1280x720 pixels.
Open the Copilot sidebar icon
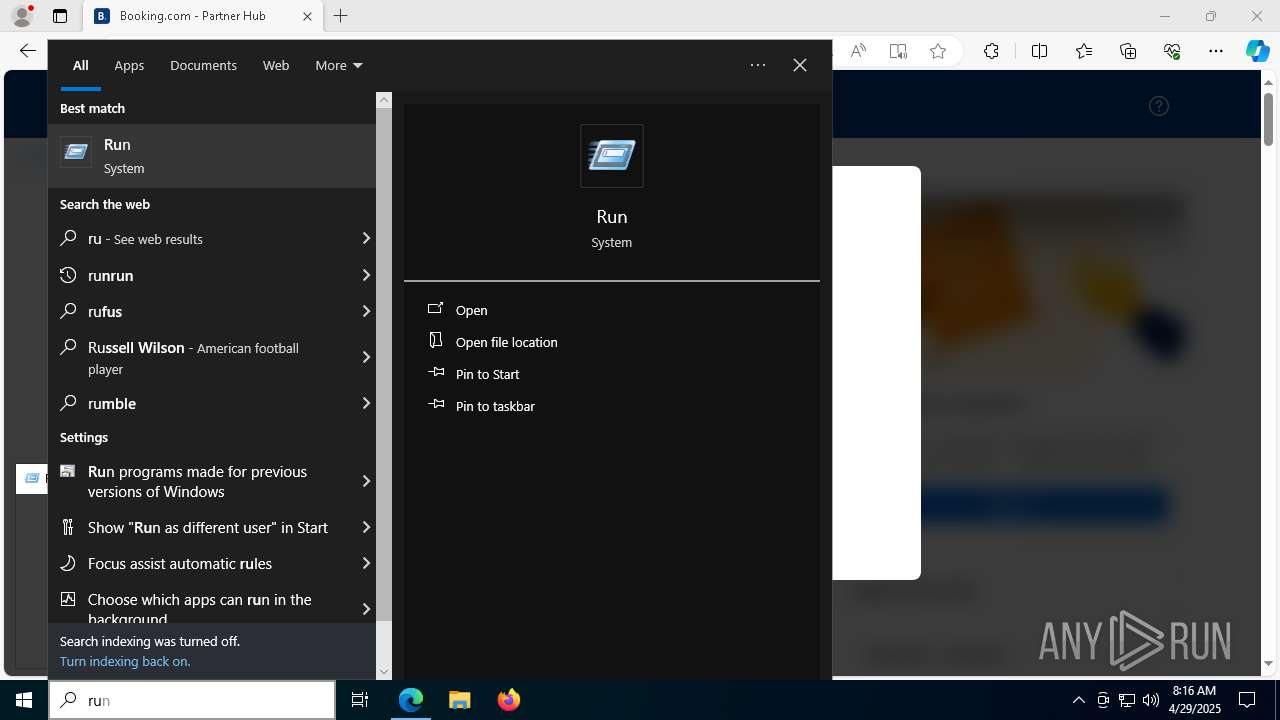point(1257,51)
